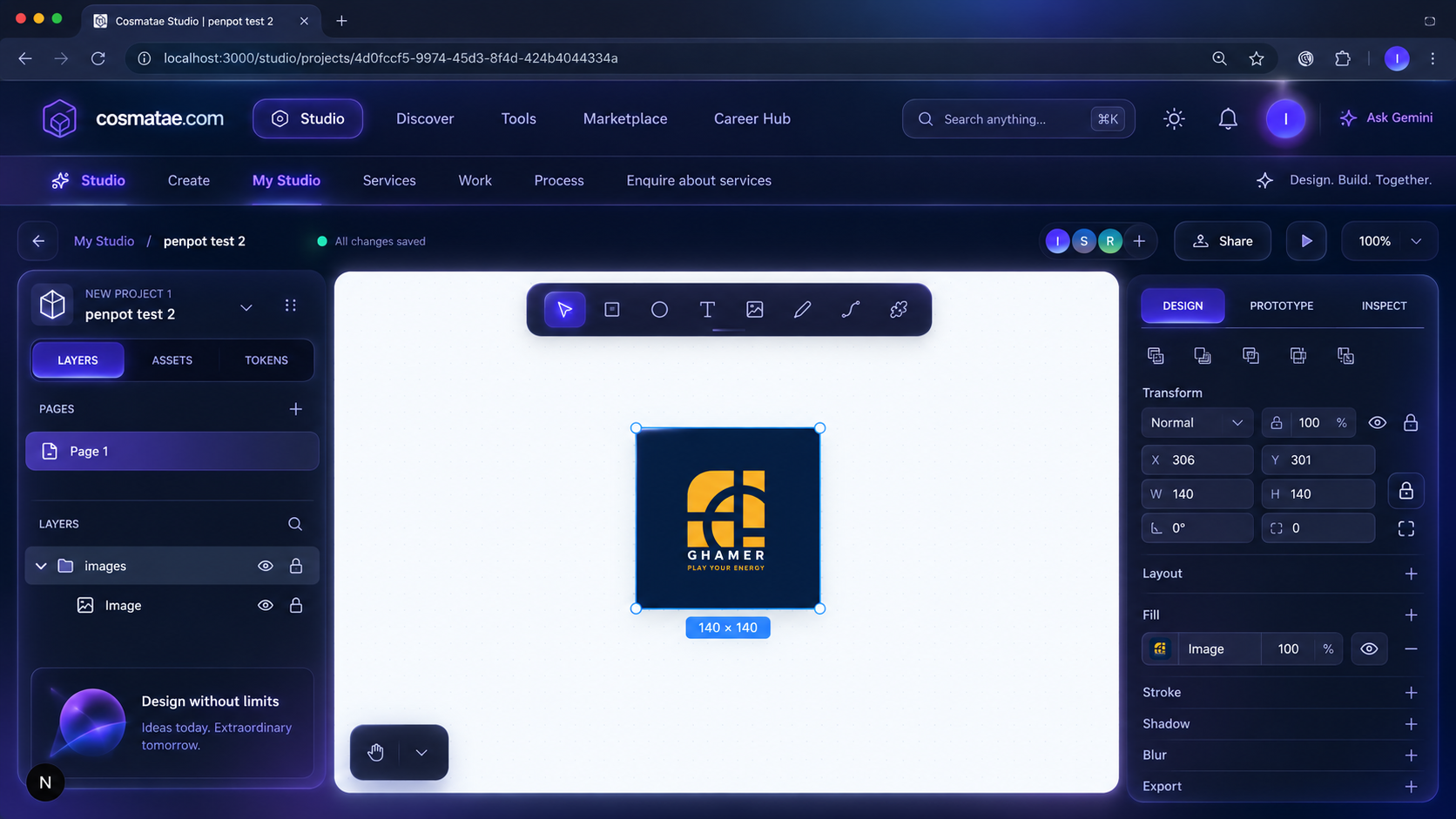Toggle lock on Image layer

296,605
